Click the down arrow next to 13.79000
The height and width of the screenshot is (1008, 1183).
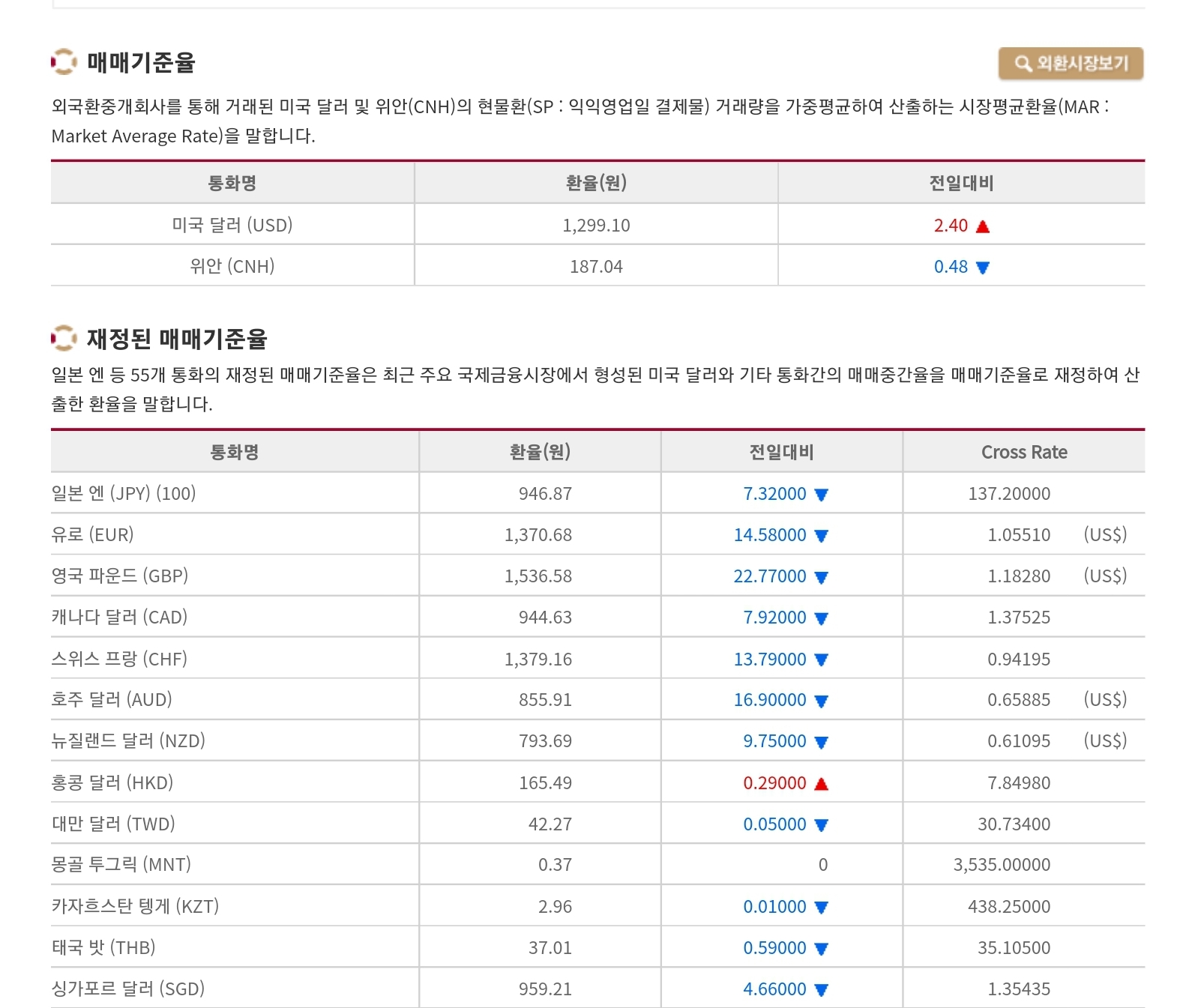(821, 660)
